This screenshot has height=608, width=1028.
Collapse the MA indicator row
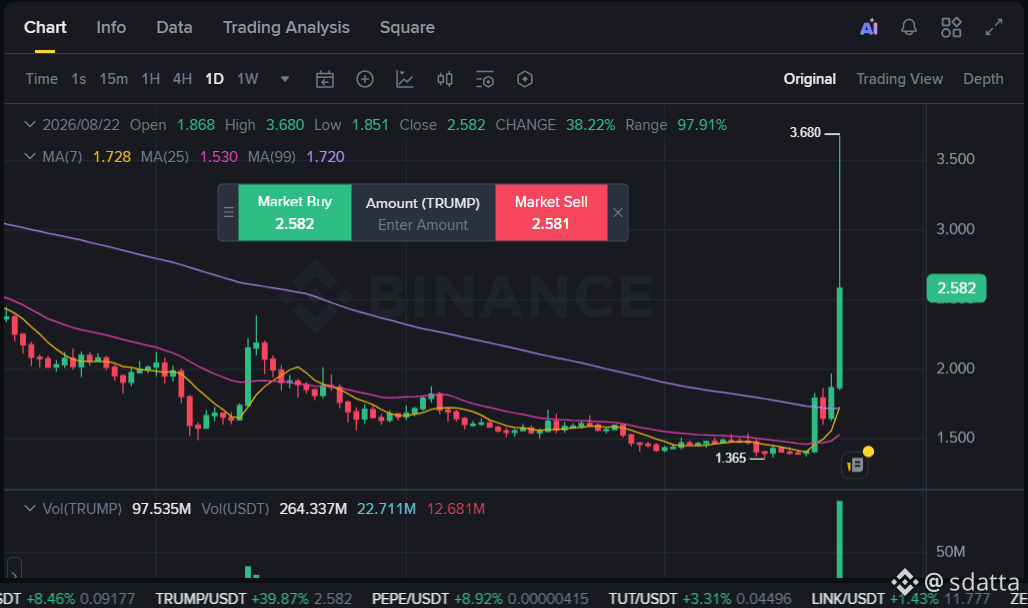(x=30, y=156)
